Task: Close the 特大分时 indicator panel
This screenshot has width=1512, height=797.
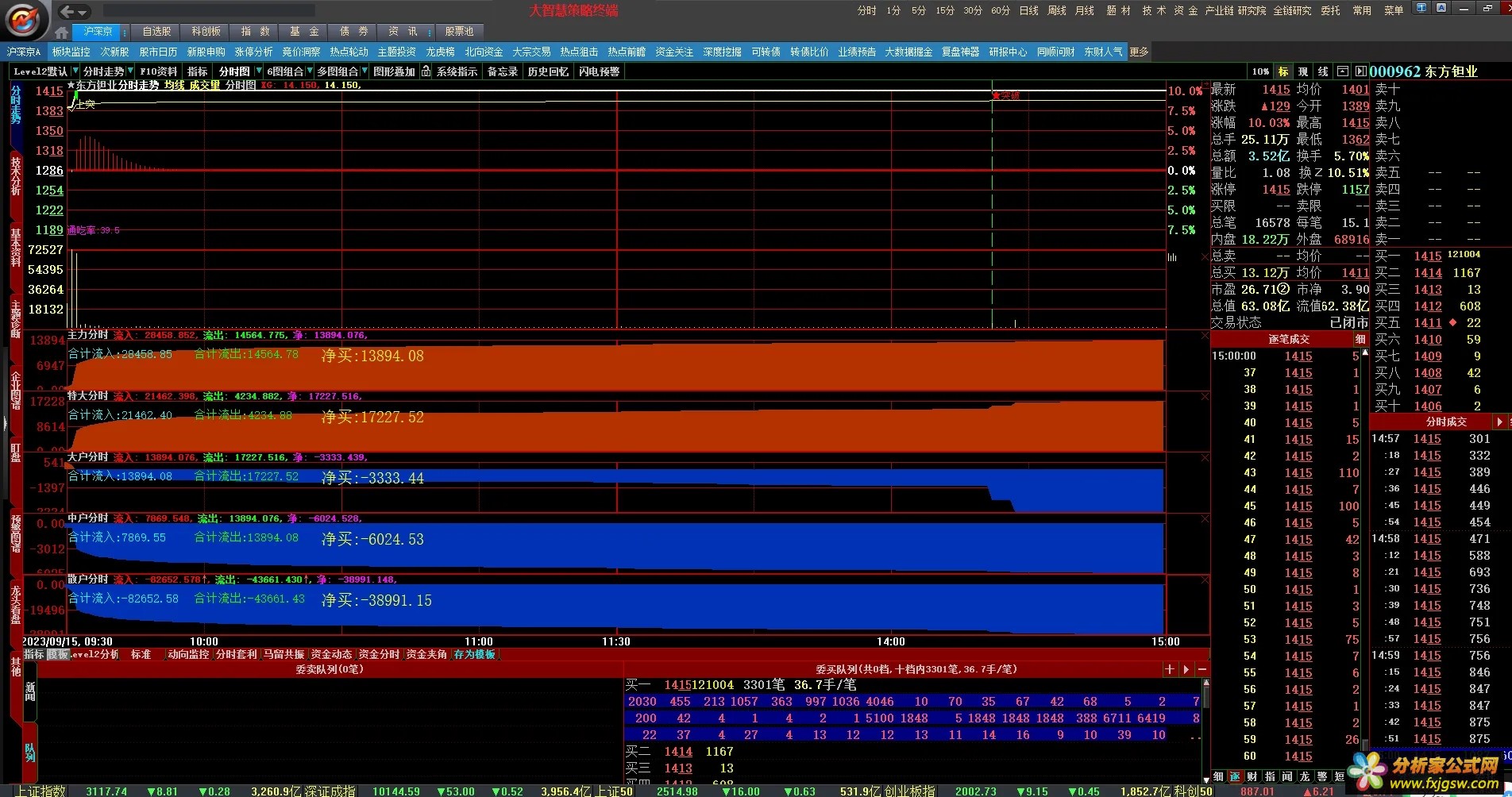Action: (x=1205, y=397)
